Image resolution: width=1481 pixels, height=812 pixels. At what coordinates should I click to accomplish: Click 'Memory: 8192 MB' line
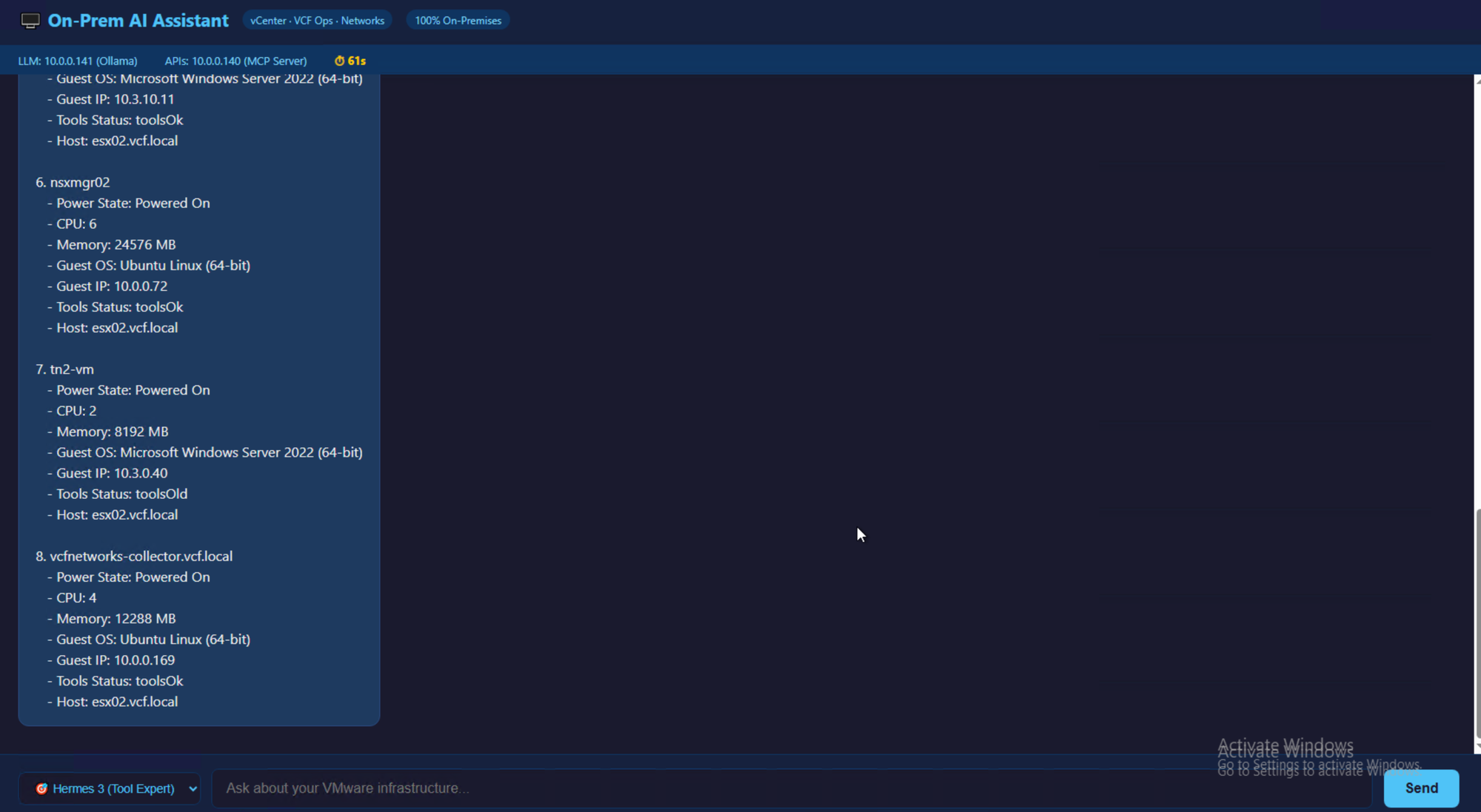[x=108, y=432]
